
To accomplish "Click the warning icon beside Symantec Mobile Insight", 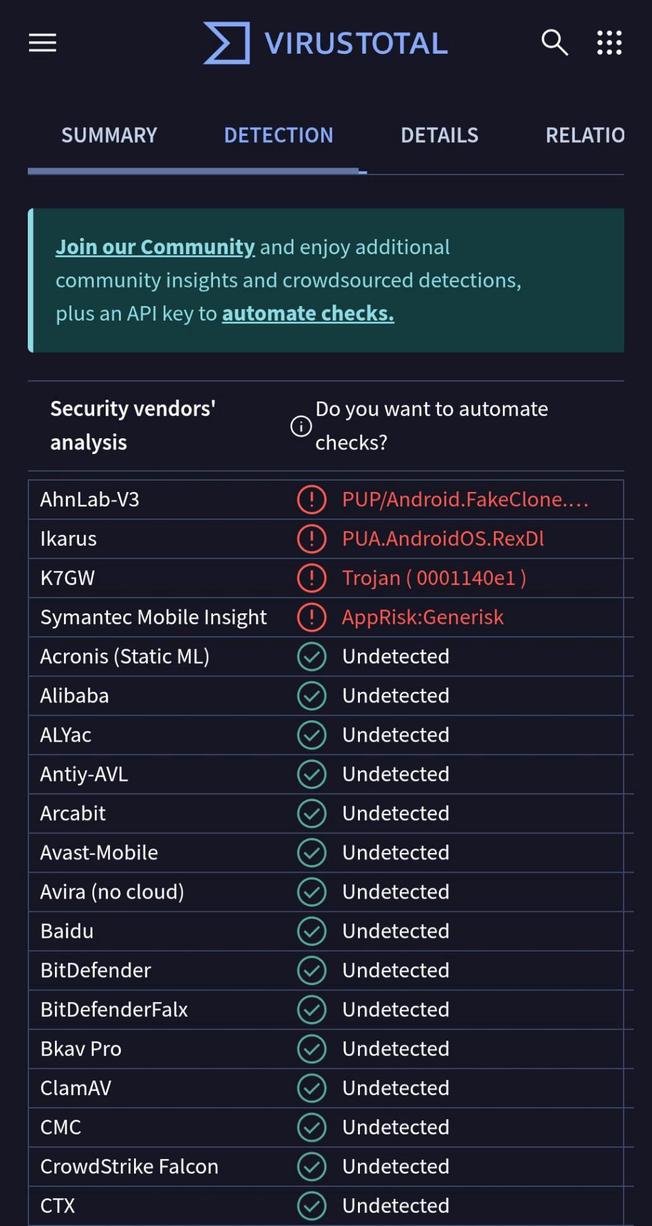I will pos(311,617).
